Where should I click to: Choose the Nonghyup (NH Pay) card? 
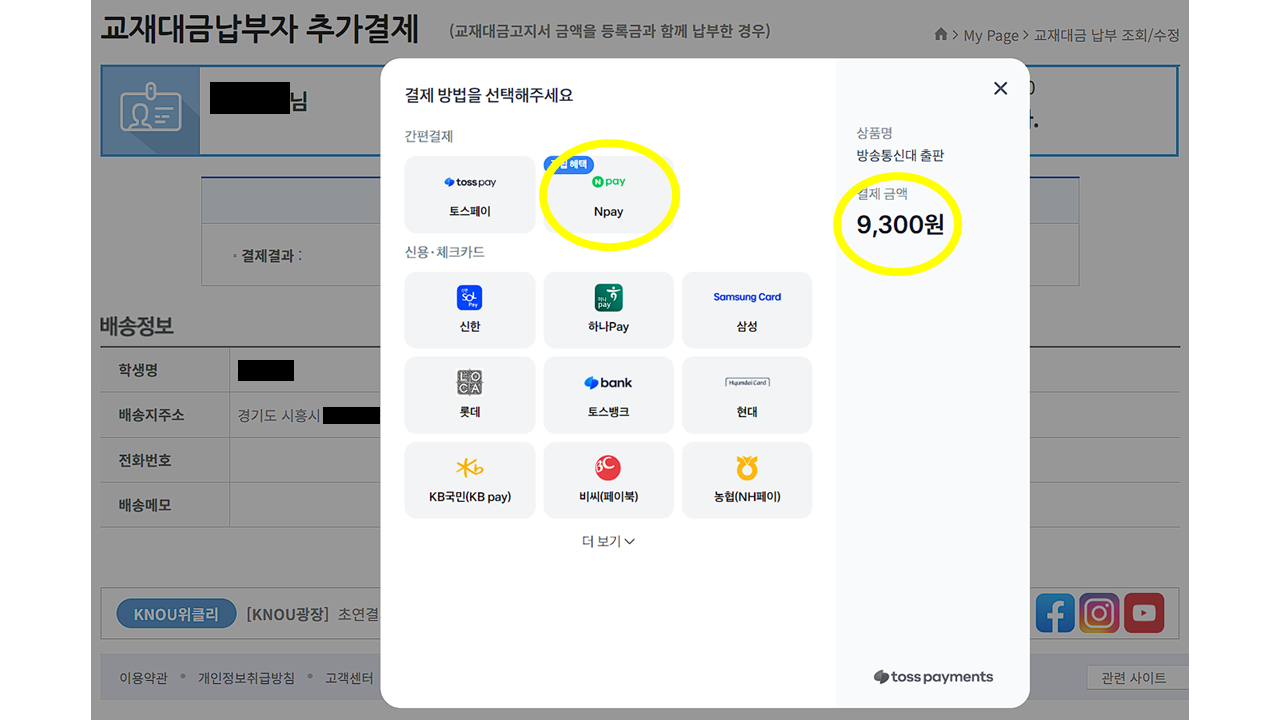pos(747,480)
